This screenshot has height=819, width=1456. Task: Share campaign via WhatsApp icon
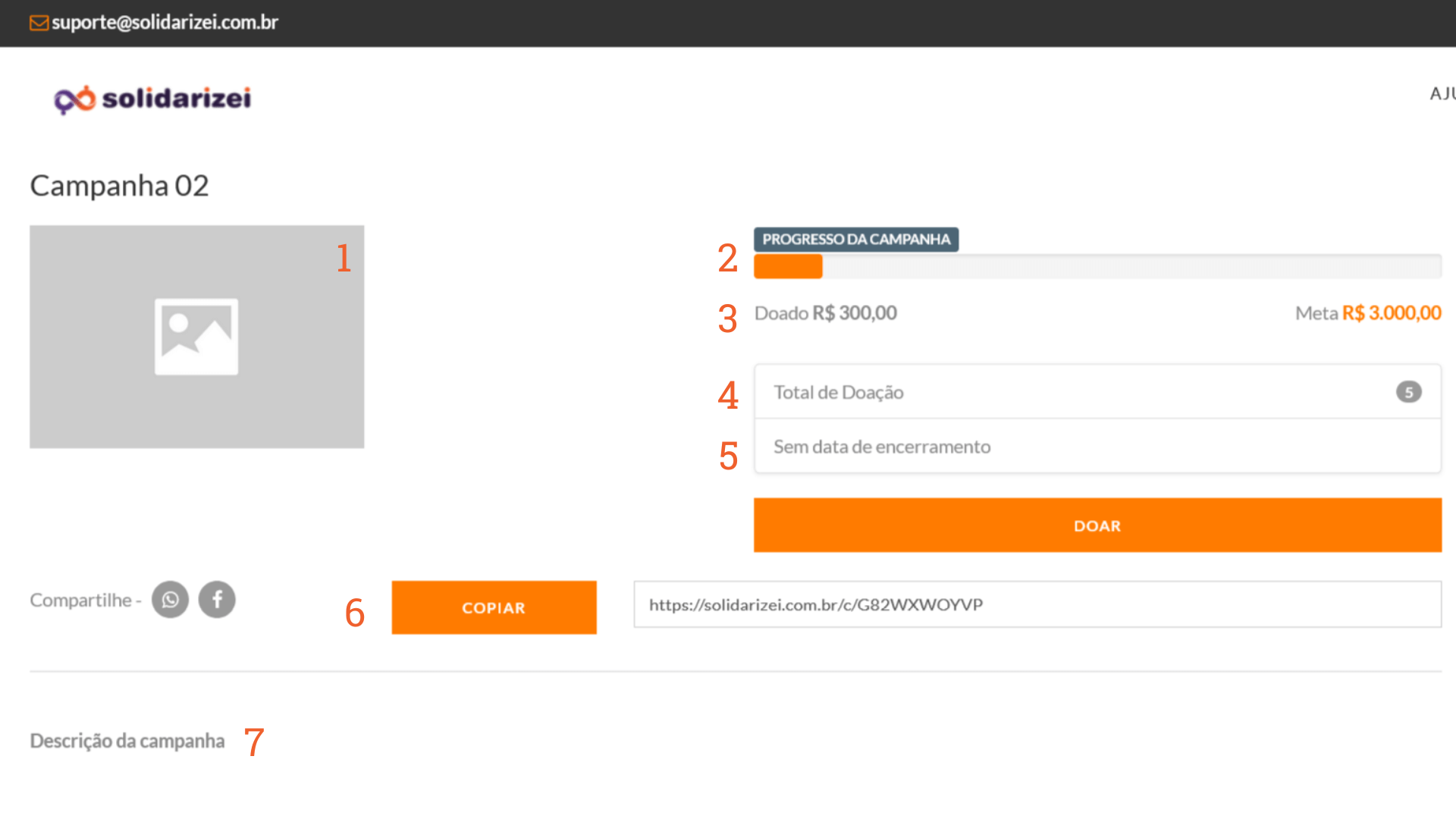[170, 600]
